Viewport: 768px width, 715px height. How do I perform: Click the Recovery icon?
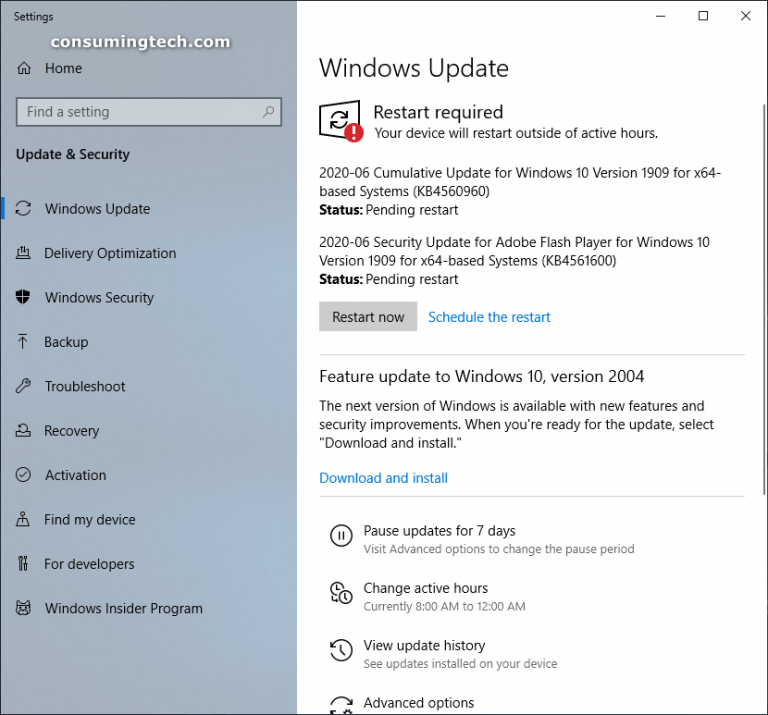[23, 430]
